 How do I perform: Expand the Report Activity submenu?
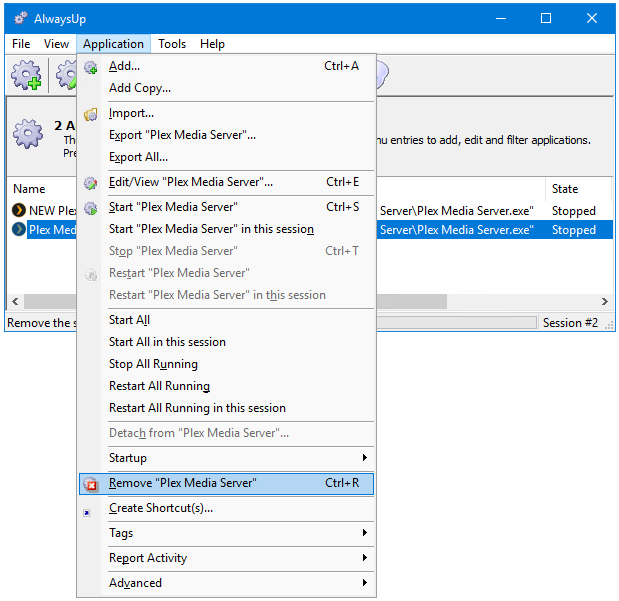226,558
